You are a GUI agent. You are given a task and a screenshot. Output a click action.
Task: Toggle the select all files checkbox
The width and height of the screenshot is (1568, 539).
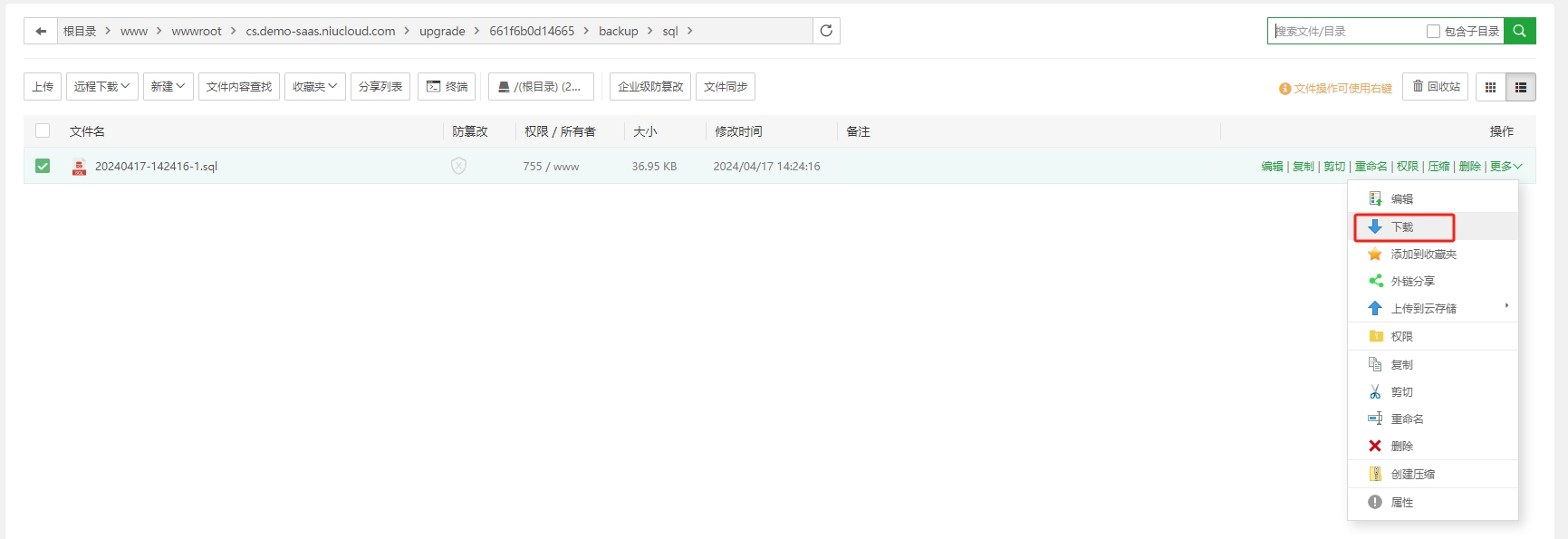[43, 130]
